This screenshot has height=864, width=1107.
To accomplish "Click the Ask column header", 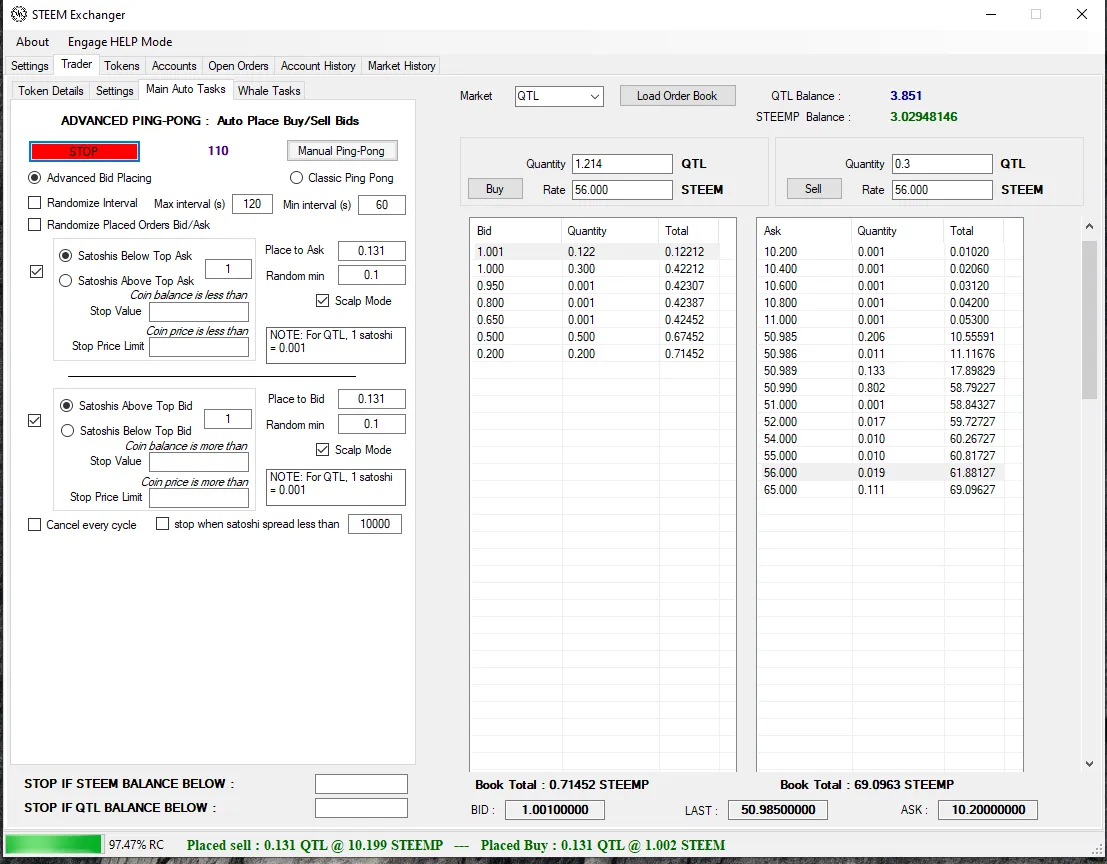I will coord(804,231).
